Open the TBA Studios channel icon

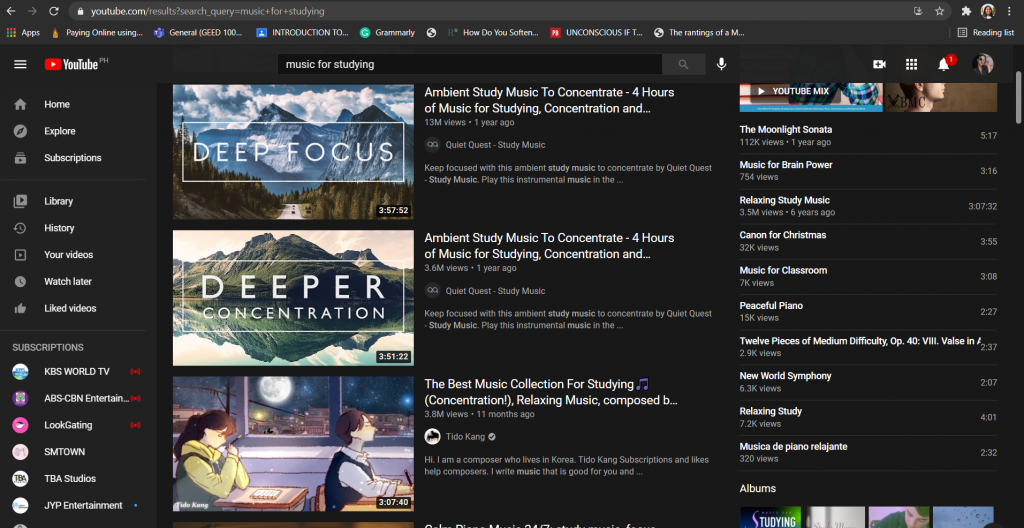(20, 479)
